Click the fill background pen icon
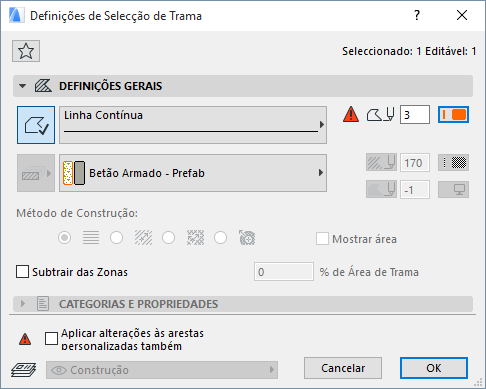The height and width of the screenshot is (389, 486). 381,189
